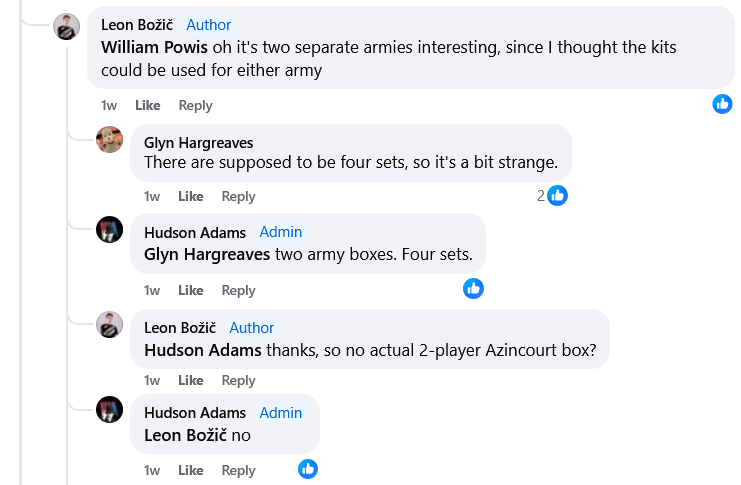This screenshot has height=485, width=741.
Task: Reply to the Azincourt box question
Action: click(238, 380)
